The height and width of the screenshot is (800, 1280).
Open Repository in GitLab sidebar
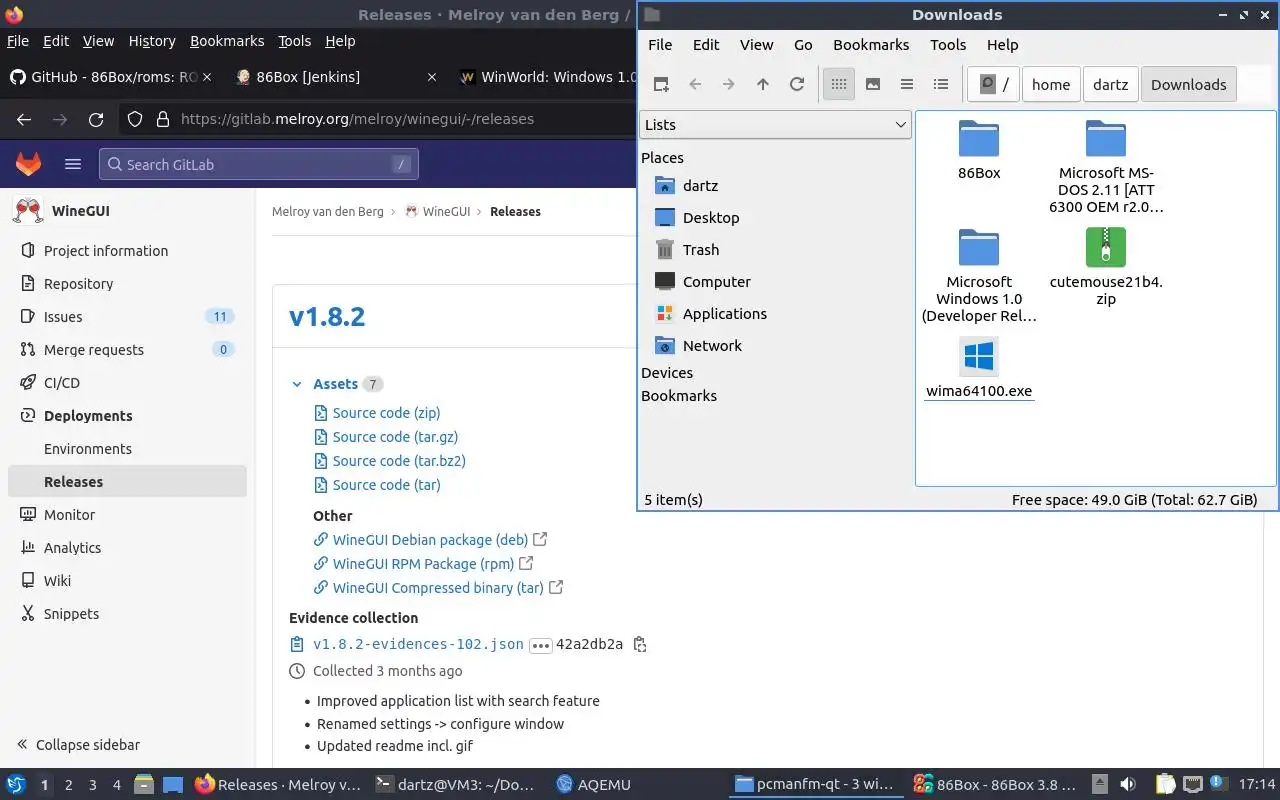127,284
